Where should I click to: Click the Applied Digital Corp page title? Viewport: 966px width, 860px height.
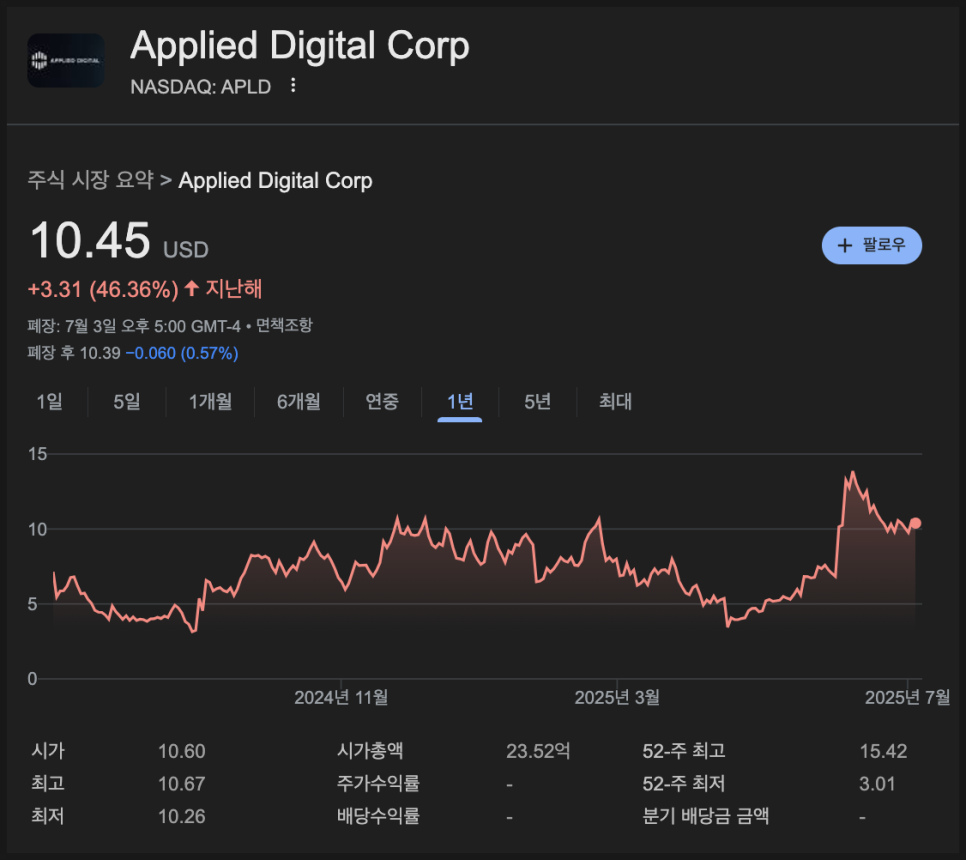(x=299, y=46)
